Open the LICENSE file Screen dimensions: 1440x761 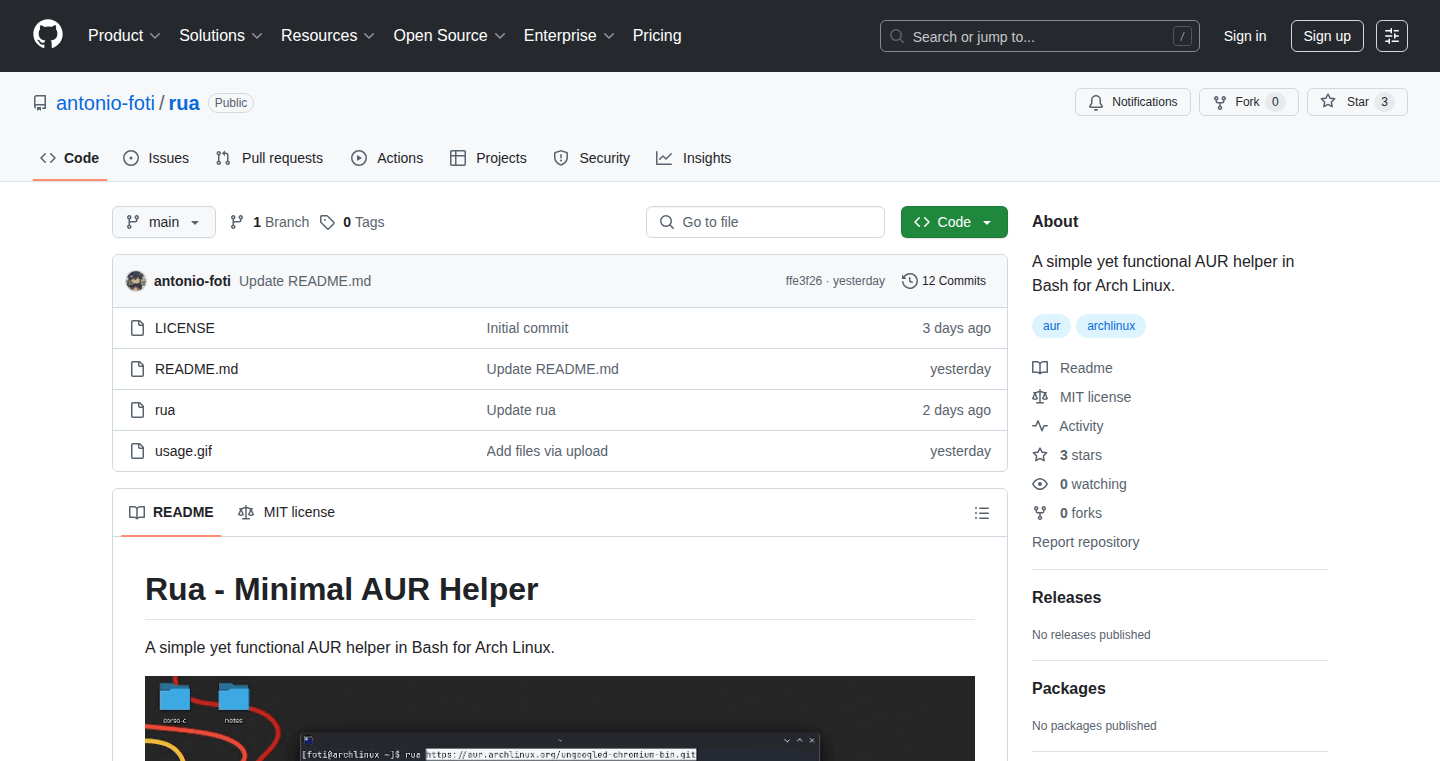tap(185, 328)
